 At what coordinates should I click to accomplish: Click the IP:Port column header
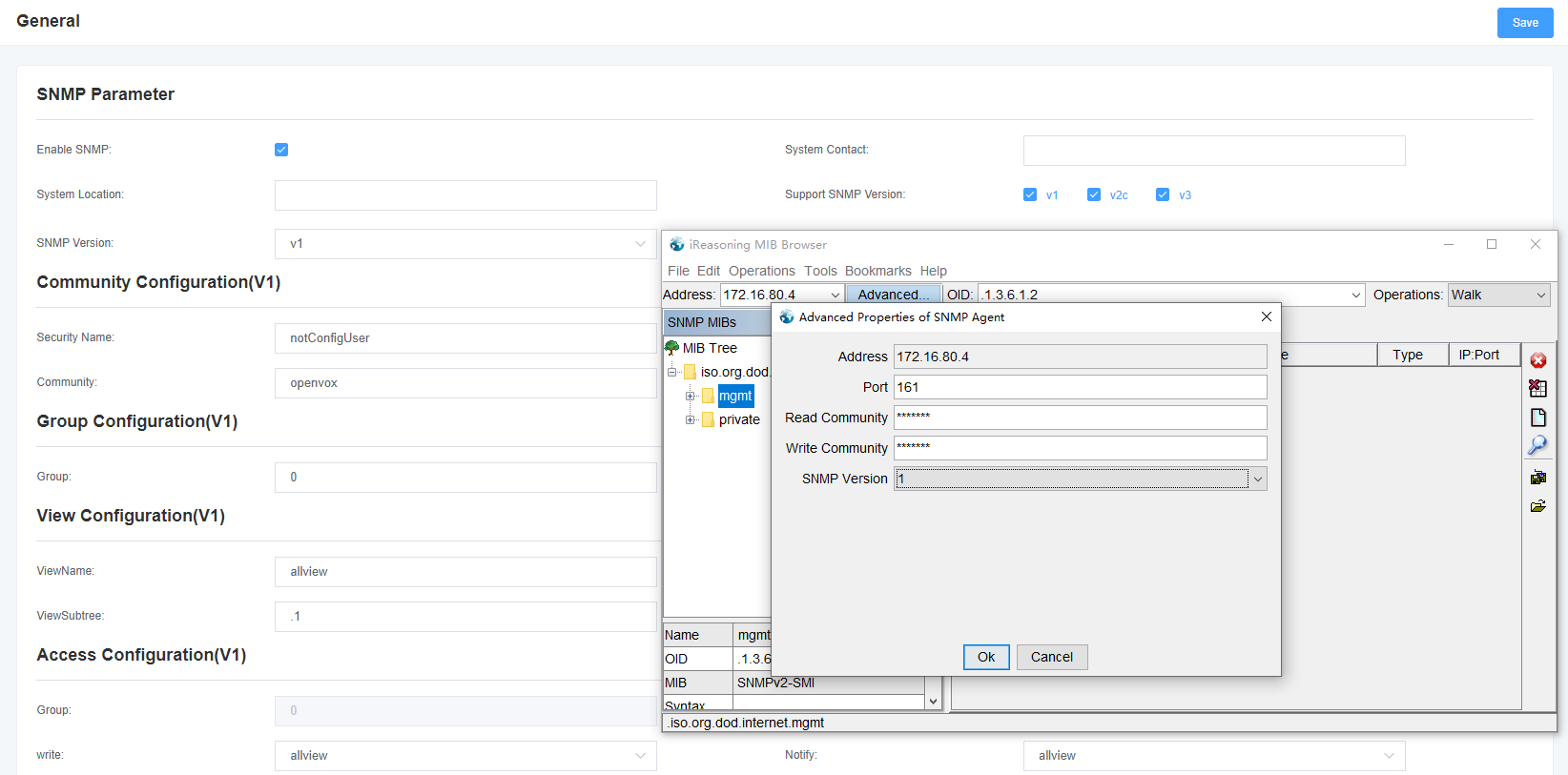(x=1484, y=355)
